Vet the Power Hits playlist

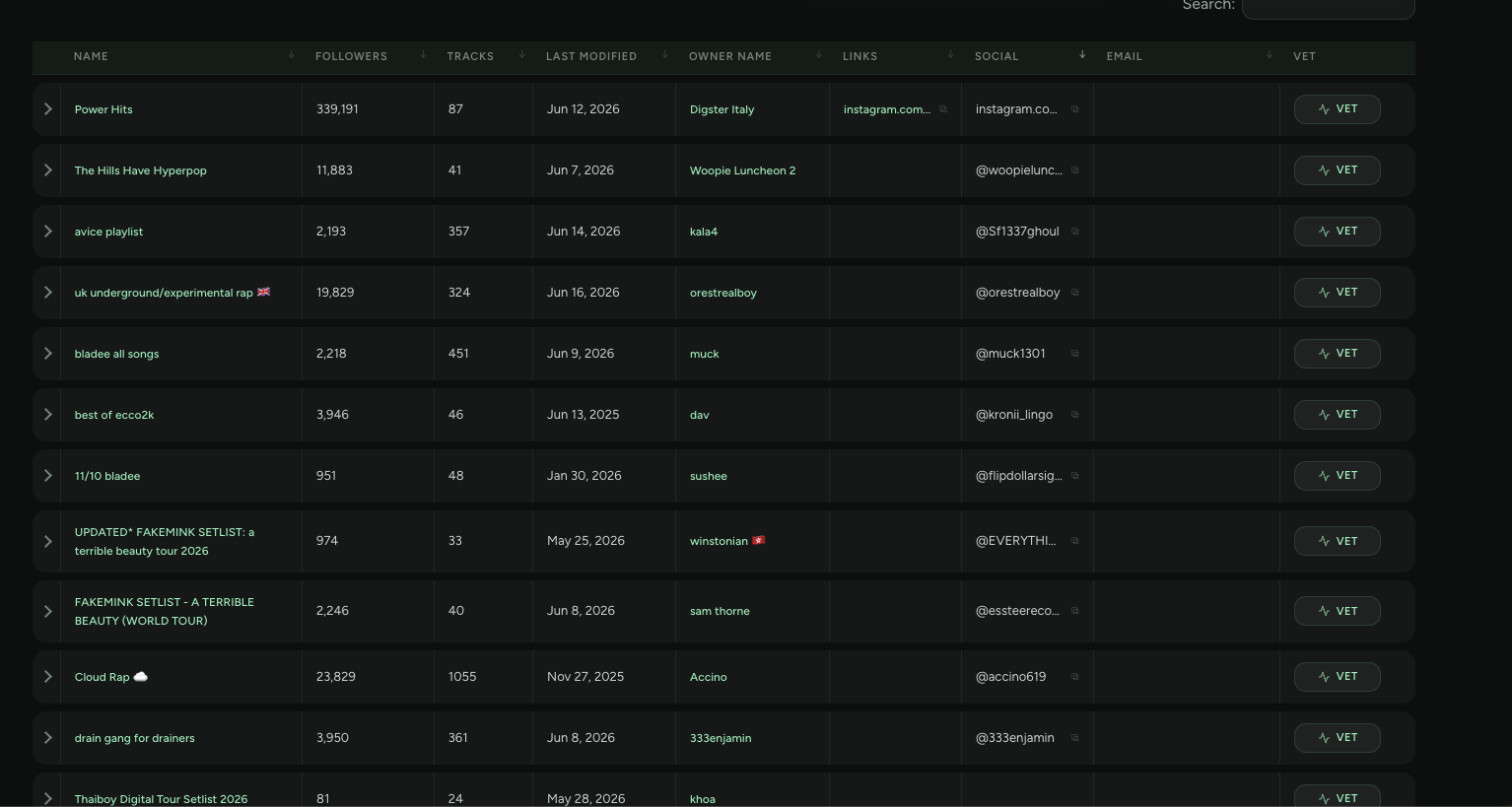tap(1337, 109)
